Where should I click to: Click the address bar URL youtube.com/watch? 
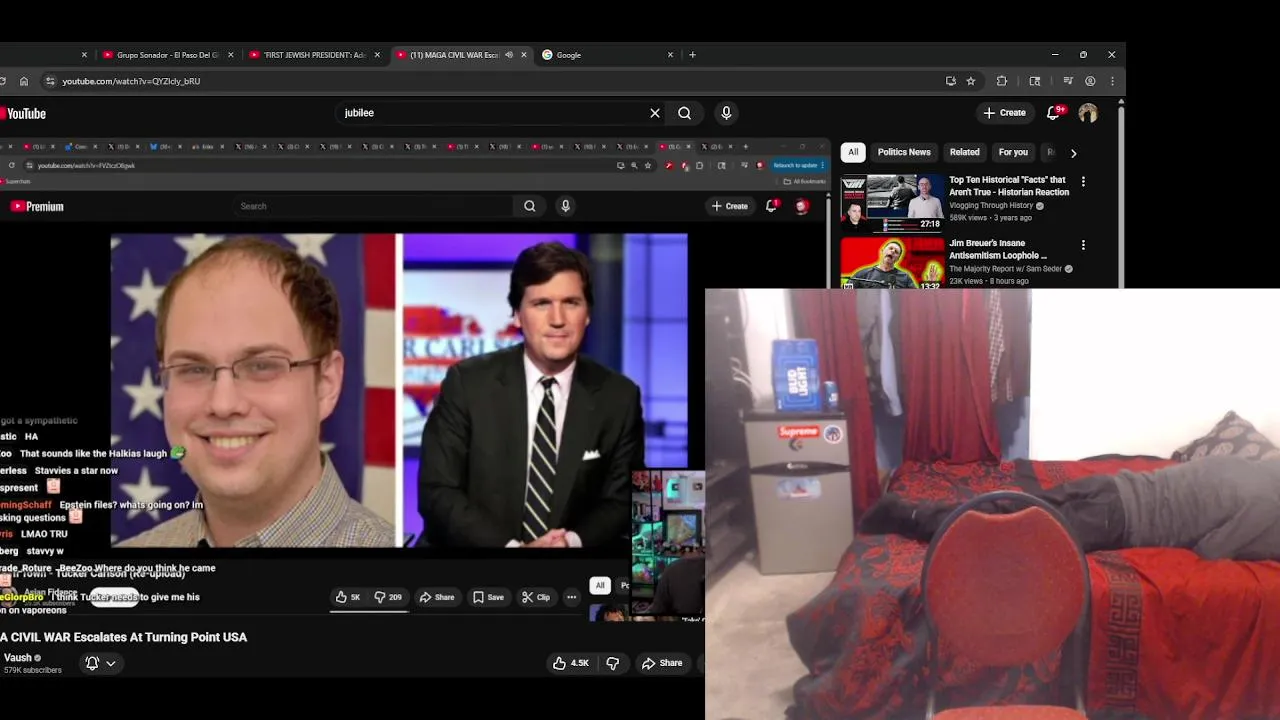(x=131, y=81)
